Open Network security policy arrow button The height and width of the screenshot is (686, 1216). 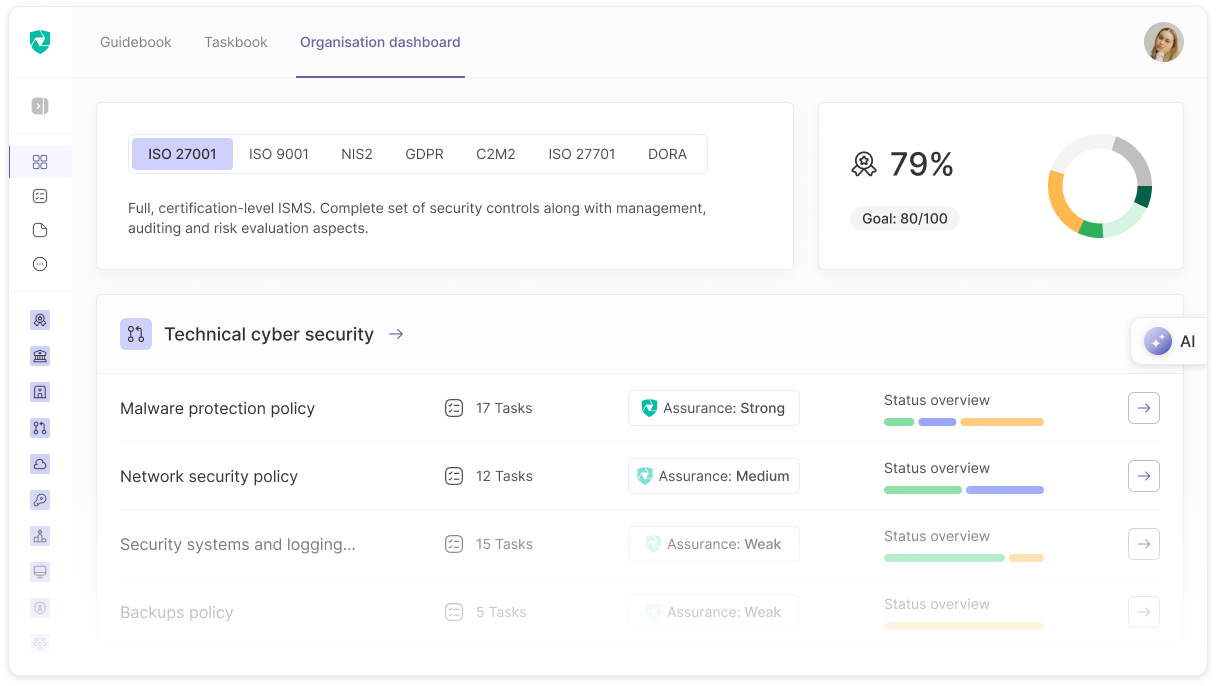1144,476
